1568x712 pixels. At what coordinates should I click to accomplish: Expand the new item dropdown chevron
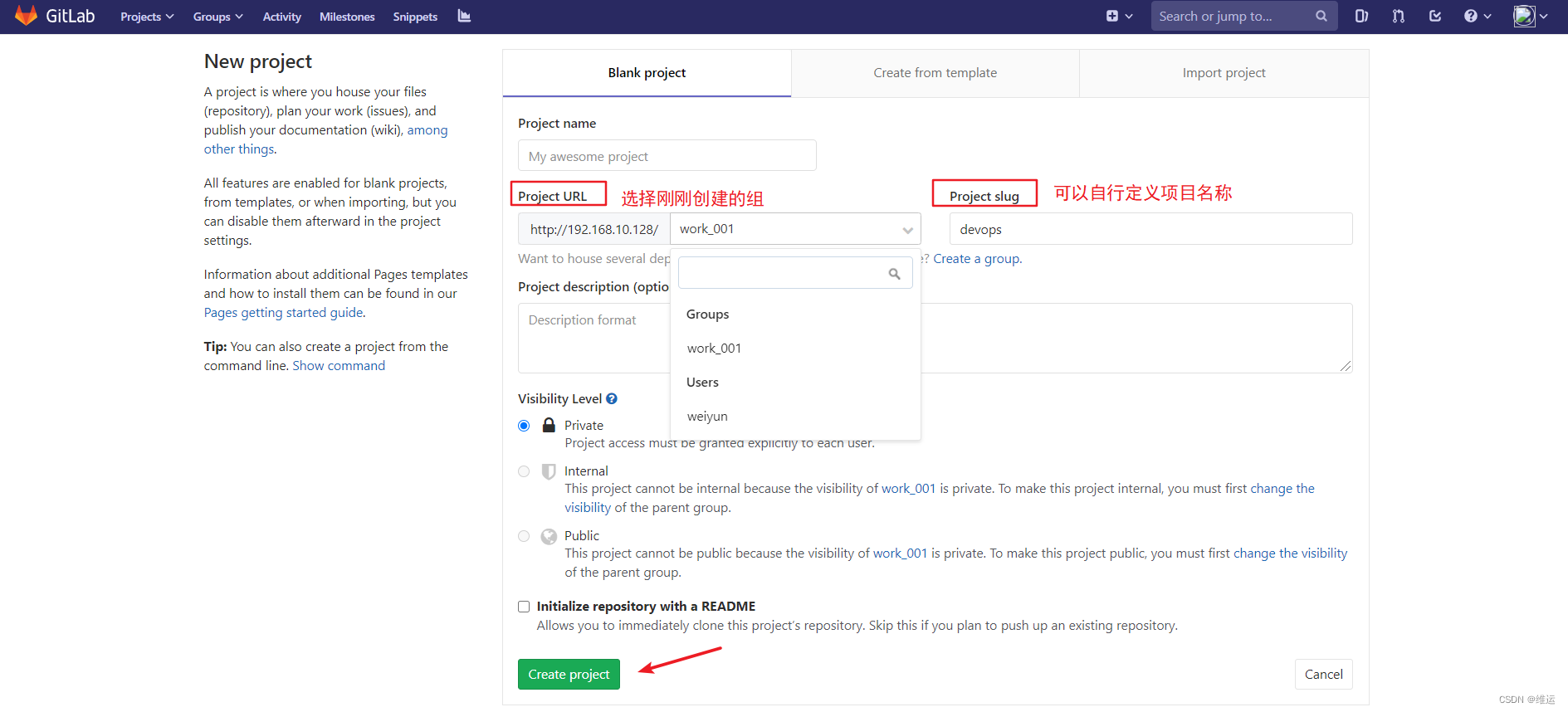1129,16
